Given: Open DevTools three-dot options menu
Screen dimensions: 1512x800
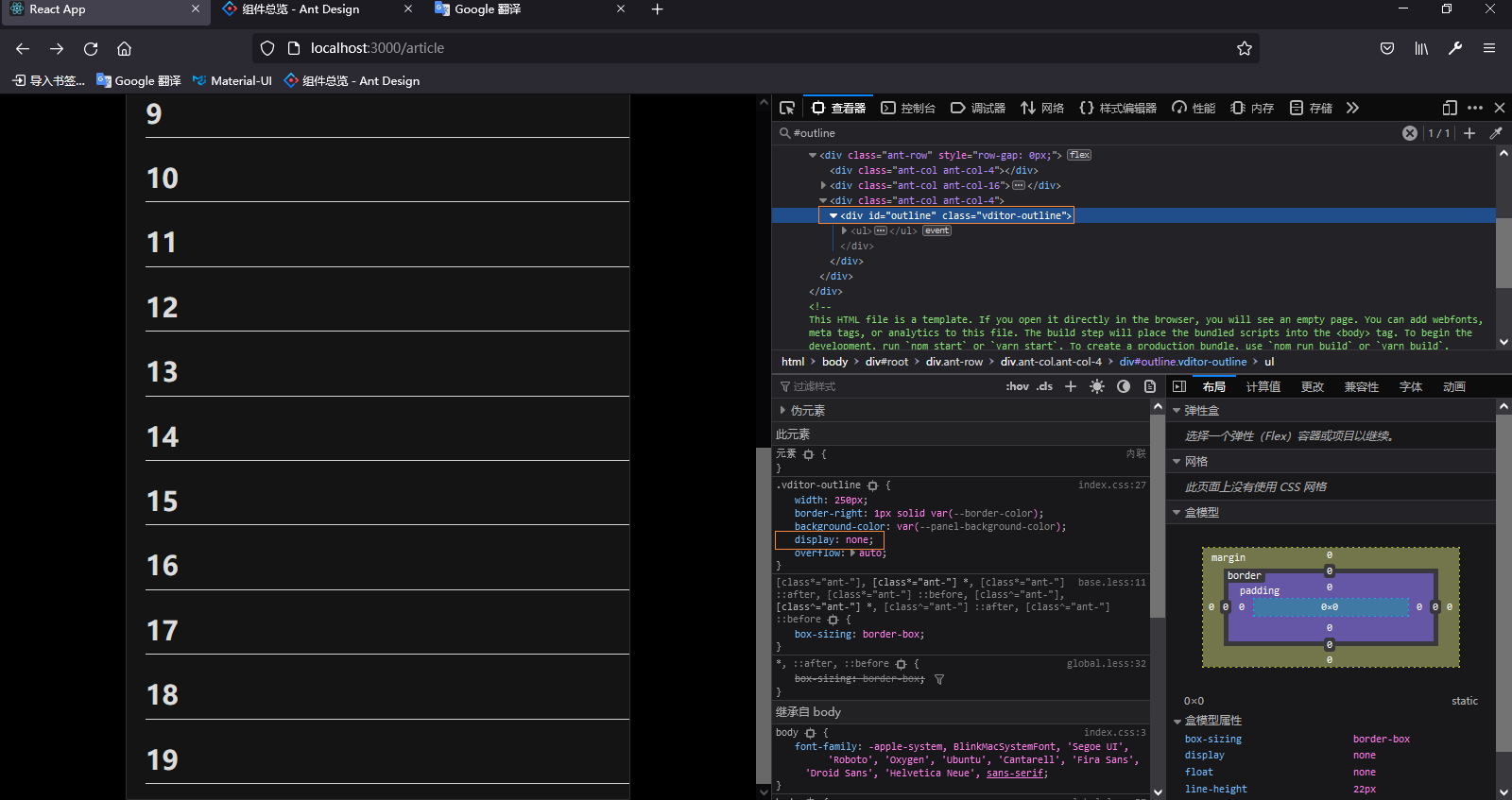Looking at the screenshot, I should [1475, 108].
